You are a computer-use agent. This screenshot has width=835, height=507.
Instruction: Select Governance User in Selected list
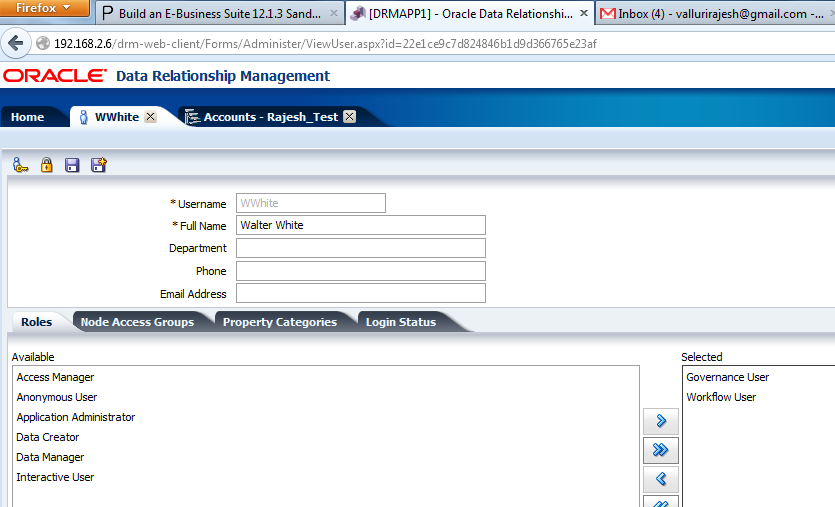click(x=727, y=377)
